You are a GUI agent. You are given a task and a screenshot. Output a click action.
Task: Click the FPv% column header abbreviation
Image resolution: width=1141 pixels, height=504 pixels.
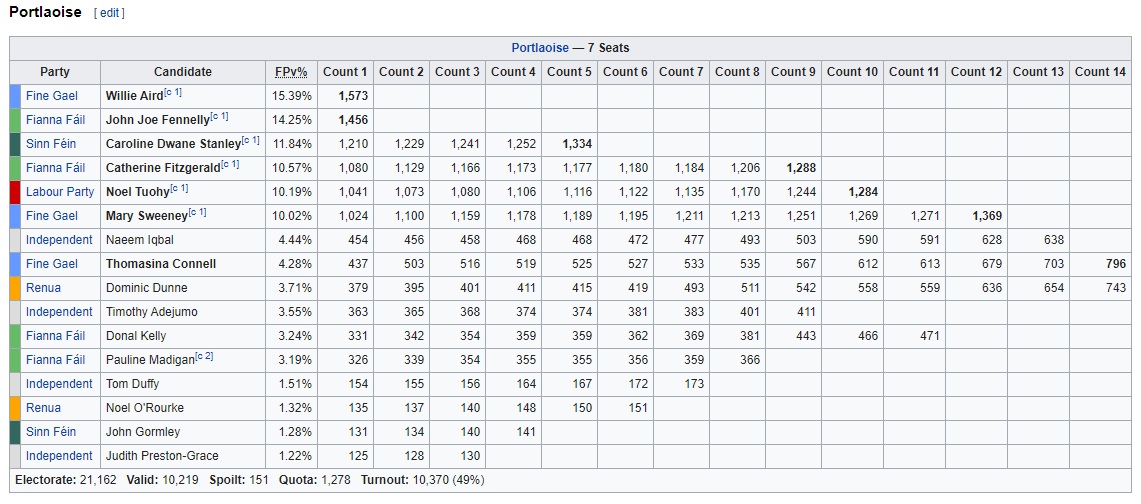pyautogui.click(x=291, y=72)
